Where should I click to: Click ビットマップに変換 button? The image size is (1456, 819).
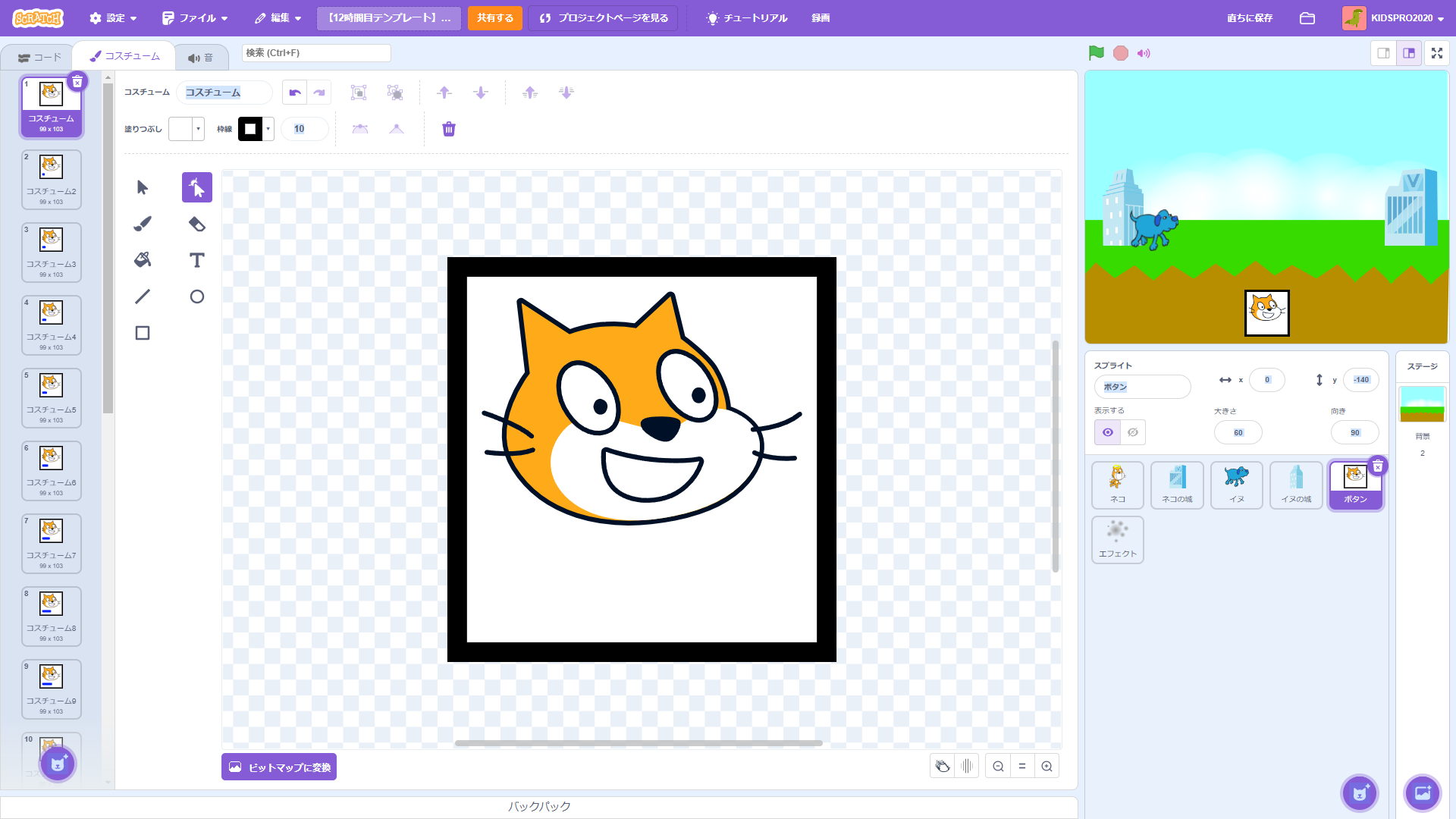[279, 767]
